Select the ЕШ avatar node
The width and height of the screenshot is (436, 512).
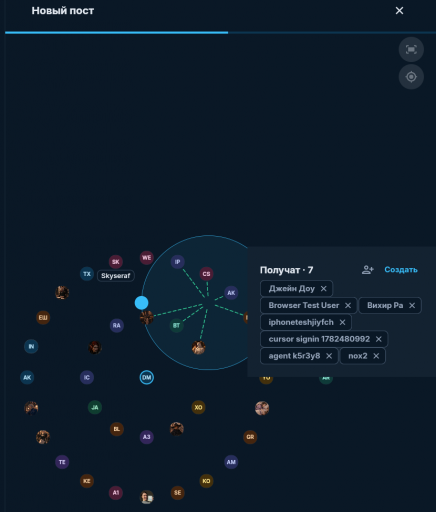point(43,317)
